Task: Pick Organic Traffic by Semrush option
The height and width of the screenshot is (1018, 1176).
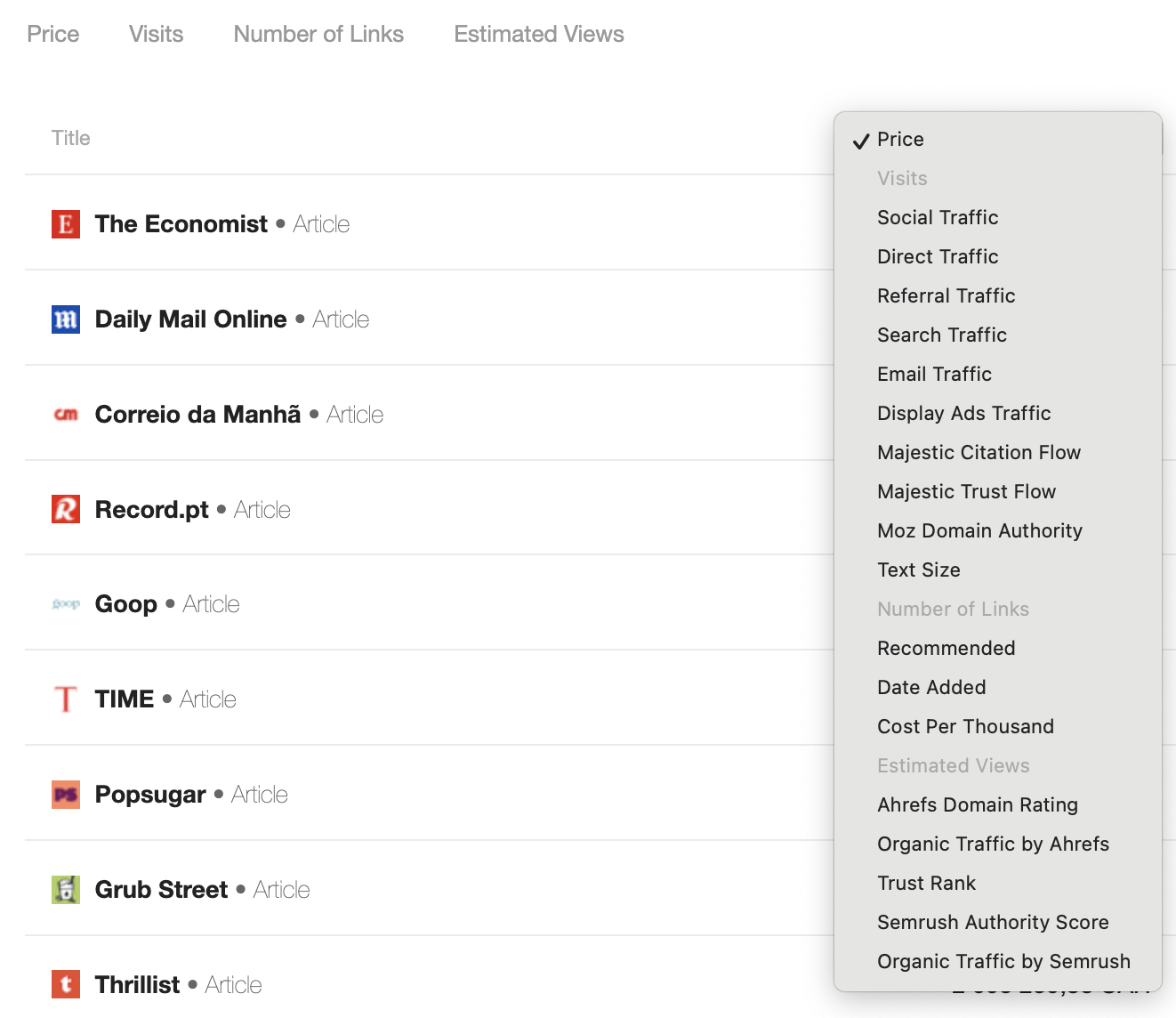Action: point(998,961)
